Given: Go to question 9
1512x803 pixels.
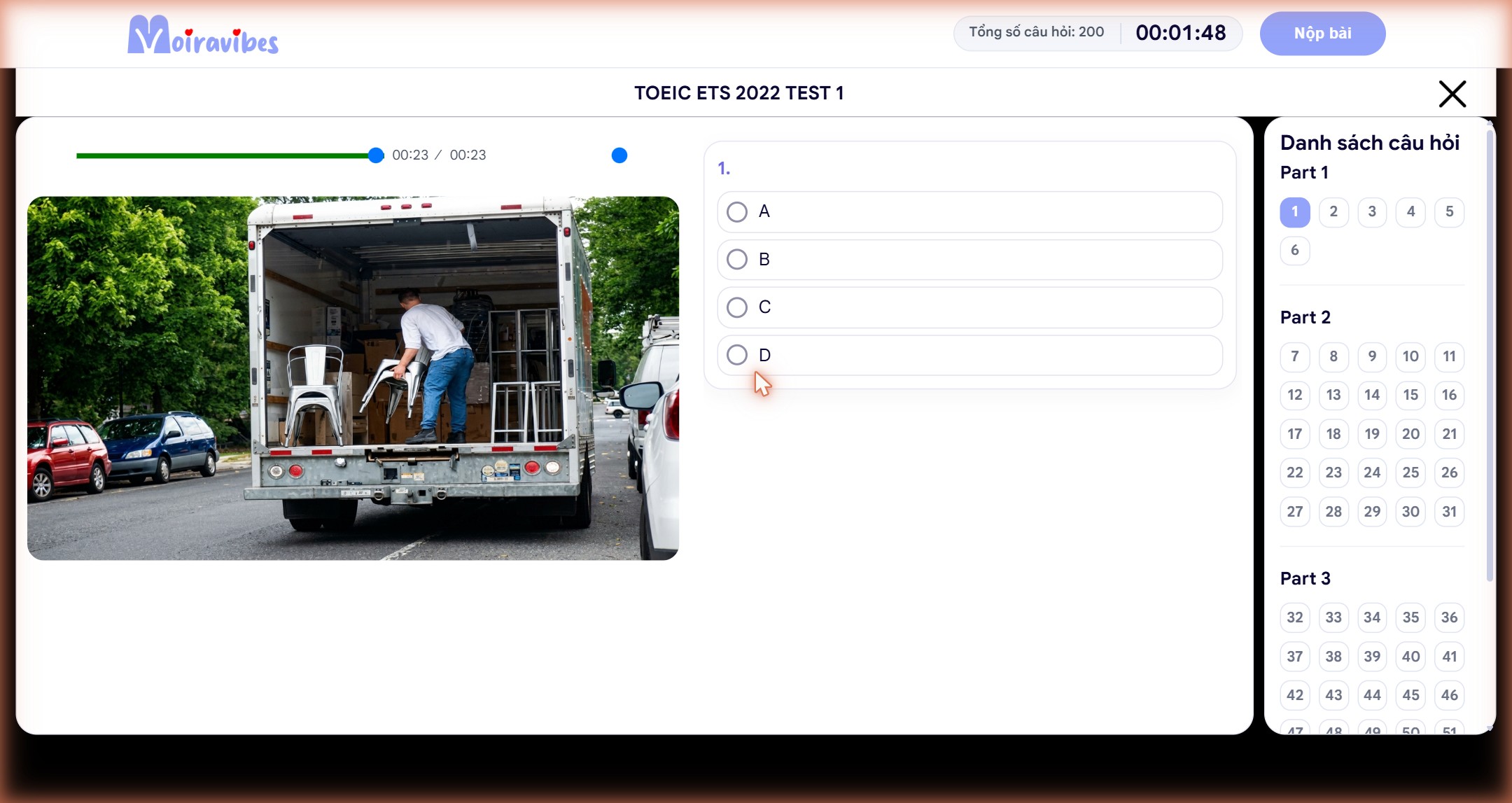Looking at the screenshot, I should point(1372,356).
